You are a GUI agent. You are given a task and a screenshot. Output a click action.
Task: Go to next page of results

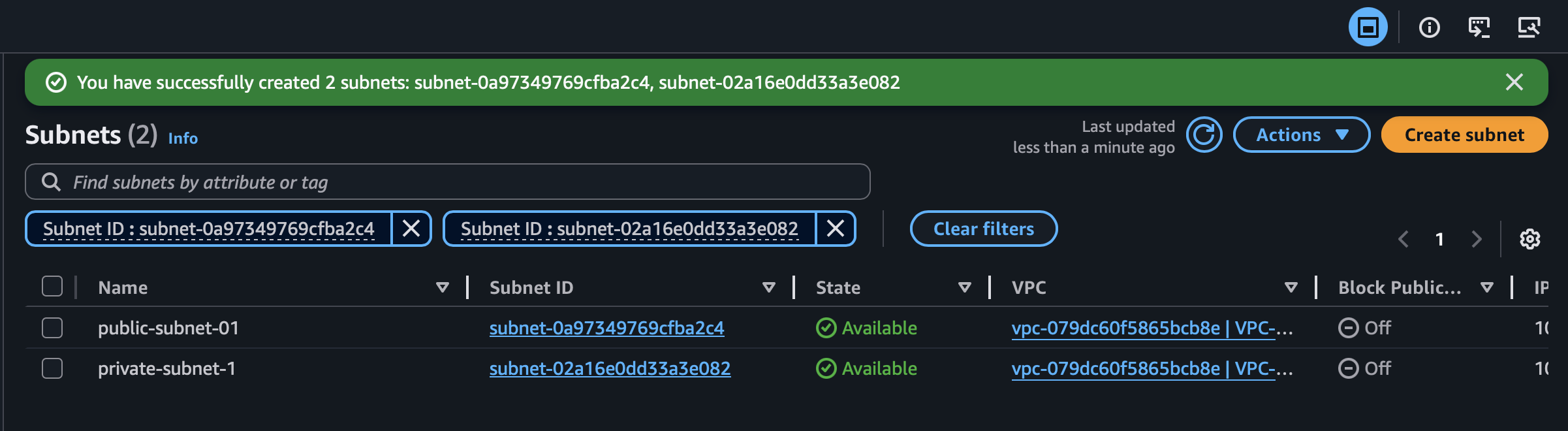1477,239
